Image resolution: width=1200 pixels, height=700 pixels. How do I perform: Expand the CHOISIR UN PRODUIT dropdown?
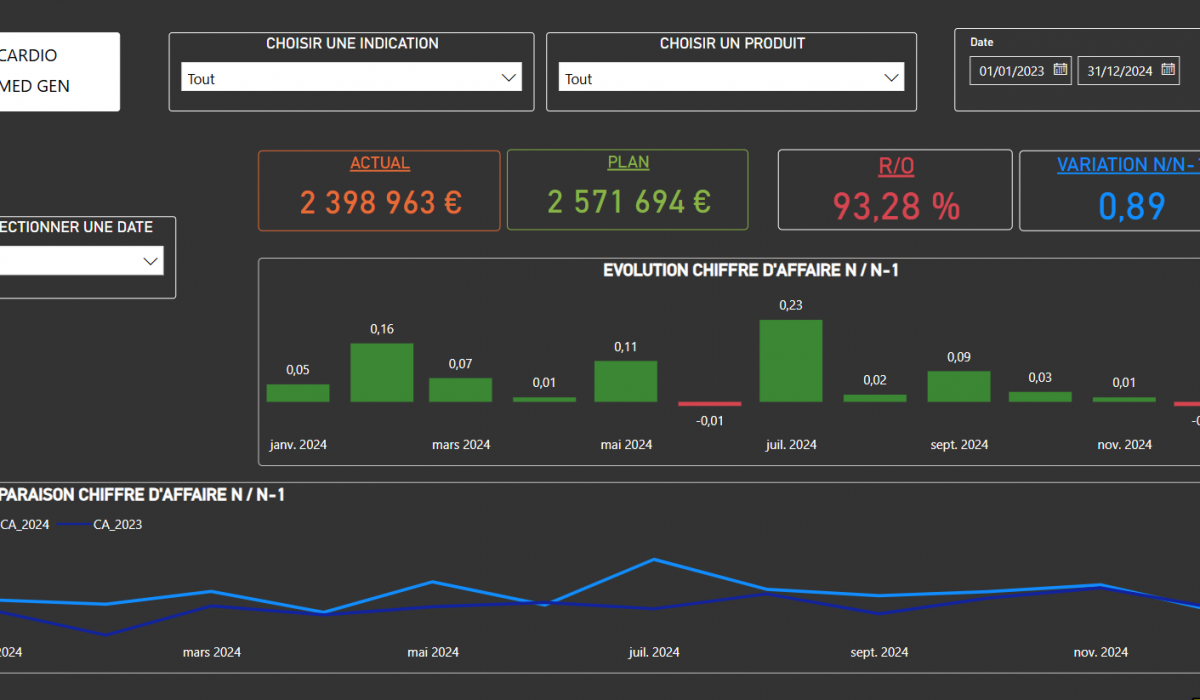pyautogui.click(x=891, y=78)
